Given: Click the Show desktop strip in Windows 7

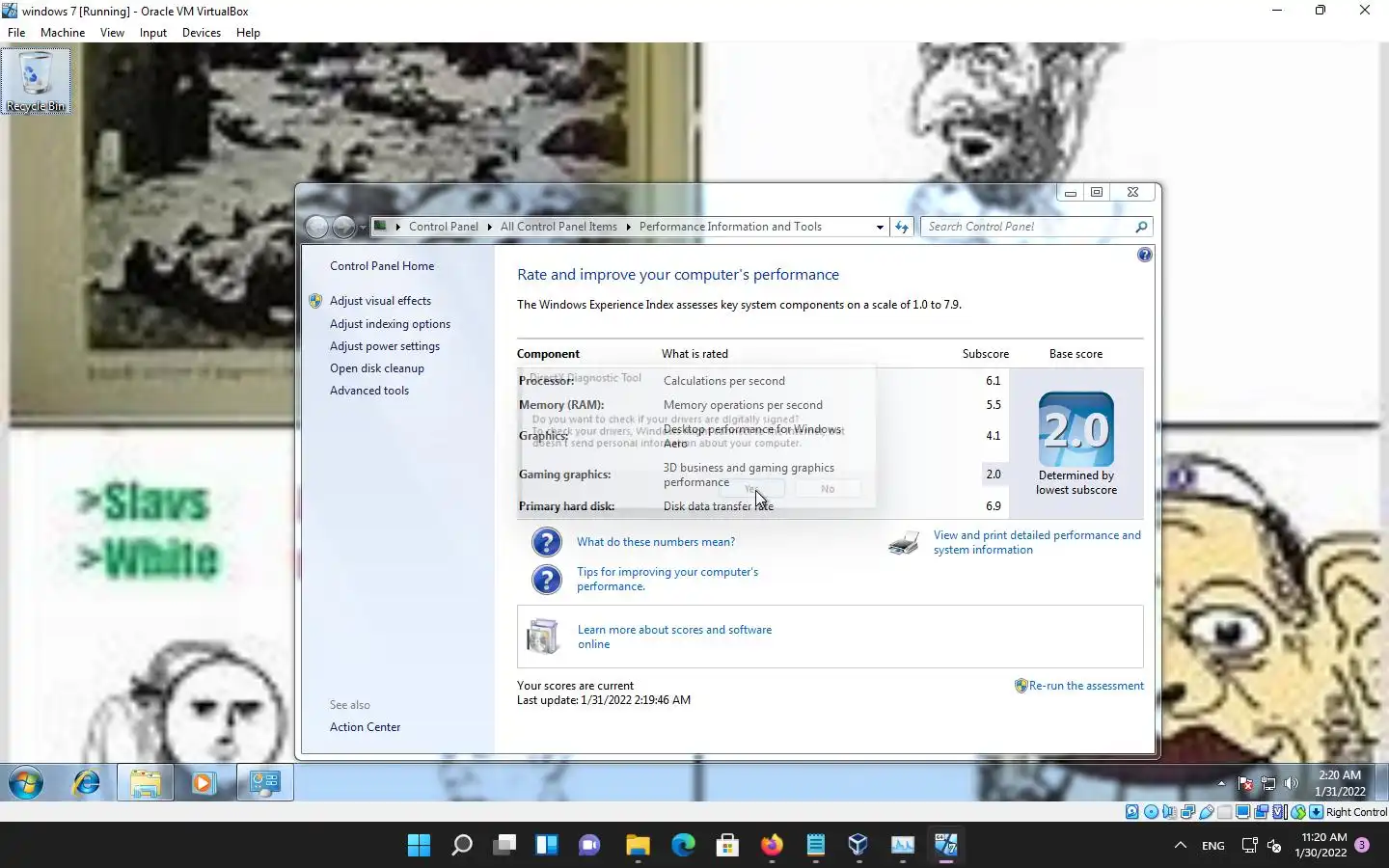Looking at the screenshot, I should [x=1382, y=783].
